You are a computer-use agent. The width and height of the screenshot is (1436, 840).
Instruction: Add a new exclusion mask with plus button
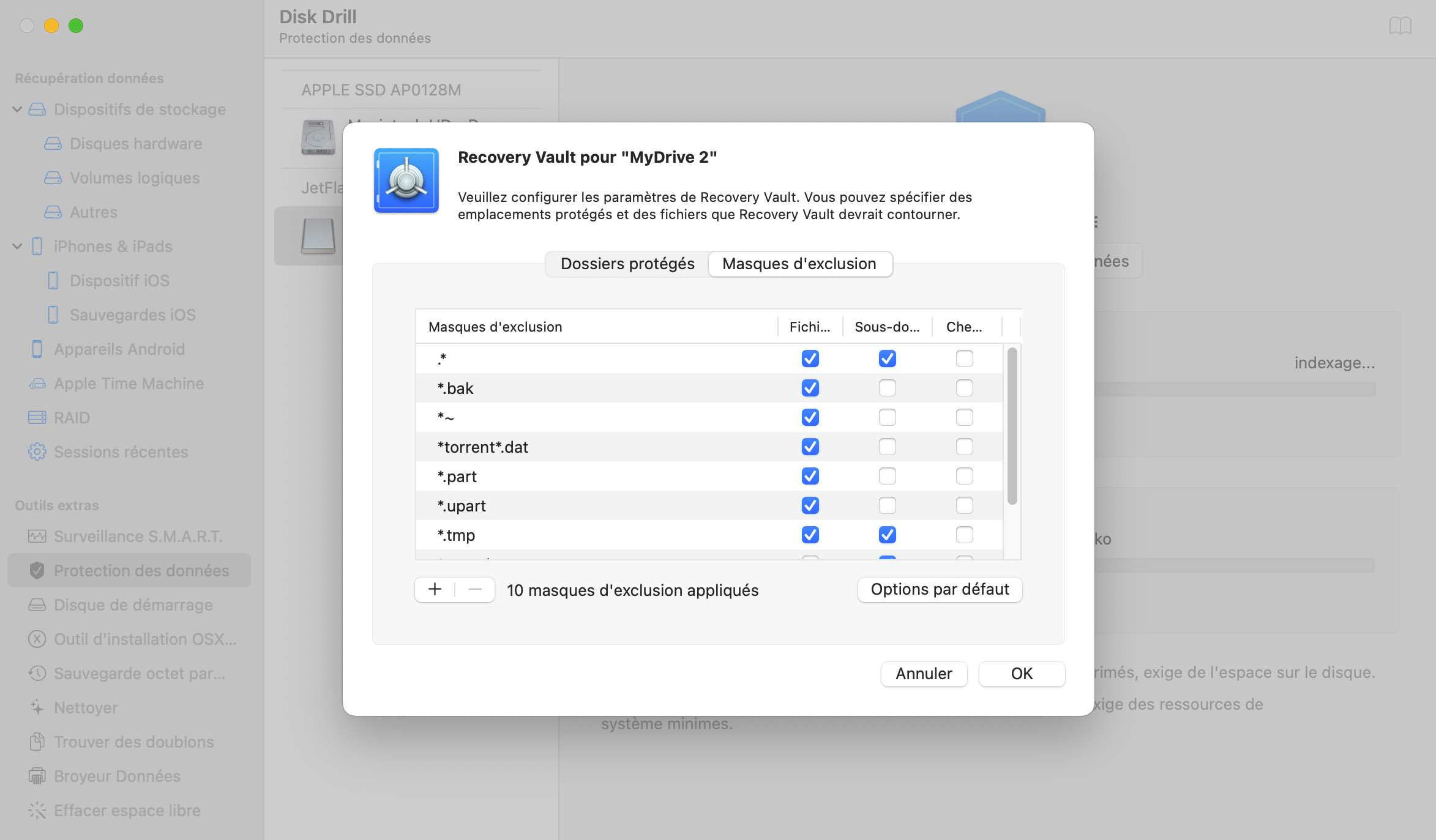pyautogui.click(x=435, y=589)
